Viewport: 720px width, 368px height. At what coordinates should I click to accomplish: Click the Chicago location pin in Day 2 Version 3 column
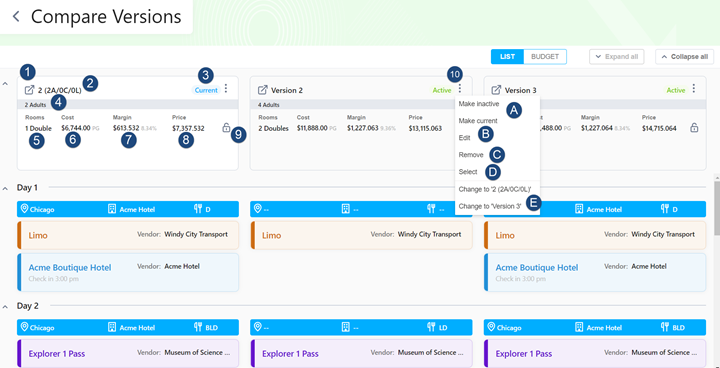[x=491, y=327]
